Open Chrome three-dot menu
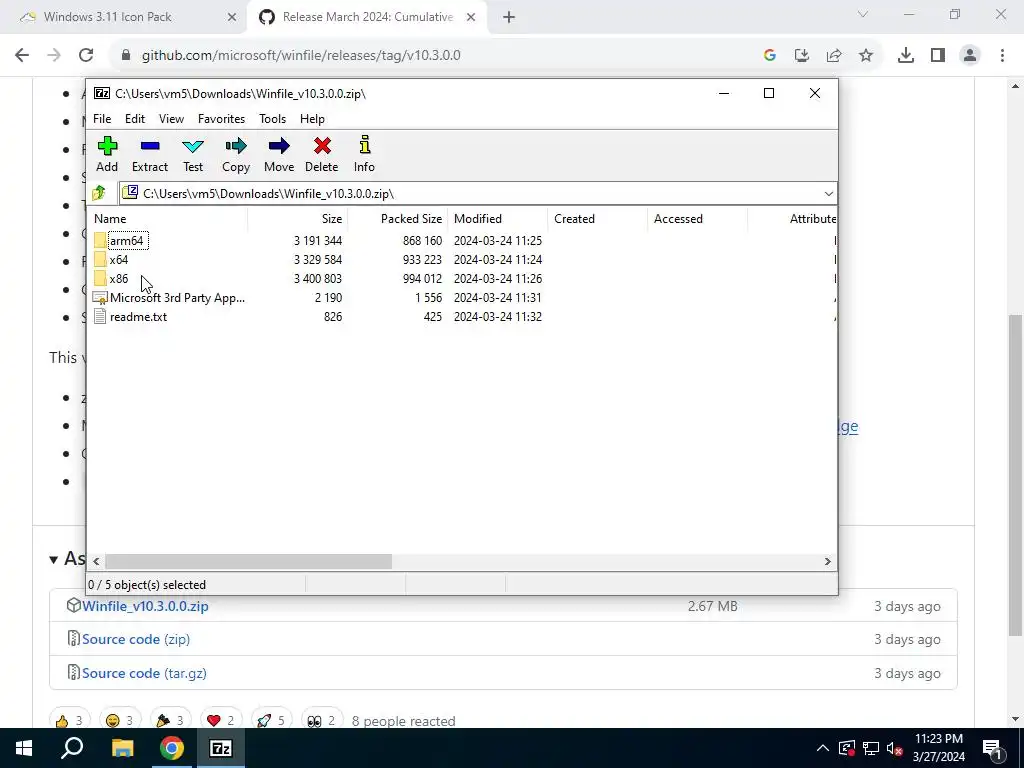 click(1002, 56)
